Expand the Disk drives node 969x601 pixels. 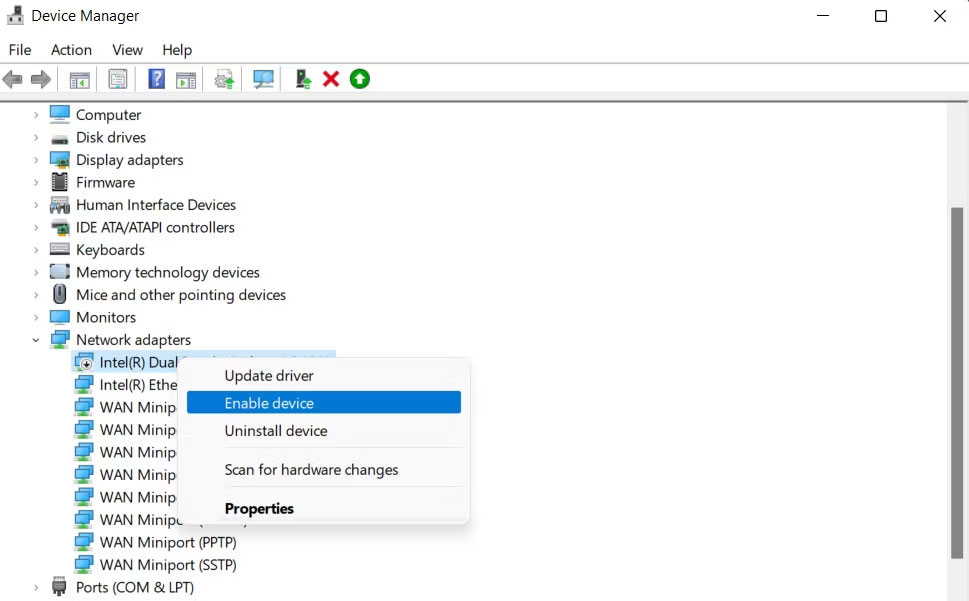tap(36, 137)
